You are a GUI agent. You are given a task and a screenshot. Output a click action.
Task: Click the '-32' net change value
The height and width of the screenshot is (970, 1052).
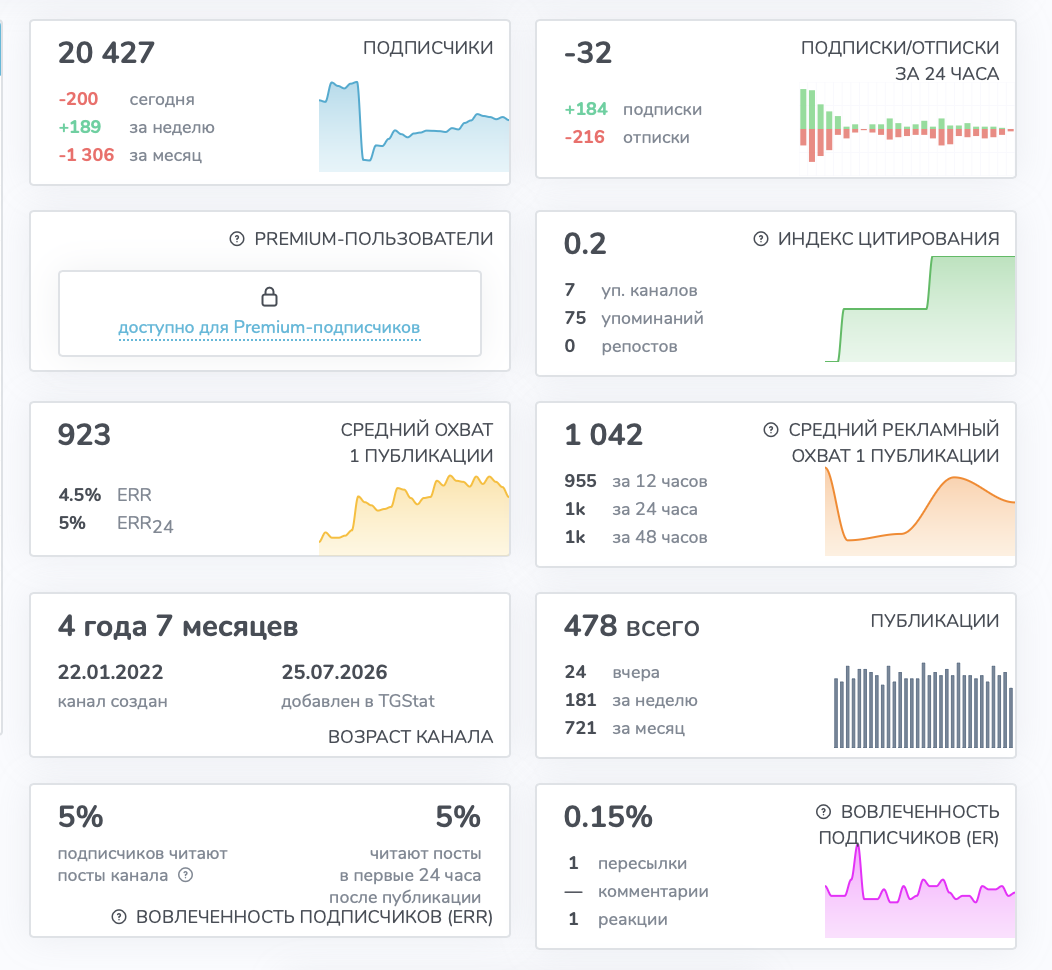click(x=588, y=53)
